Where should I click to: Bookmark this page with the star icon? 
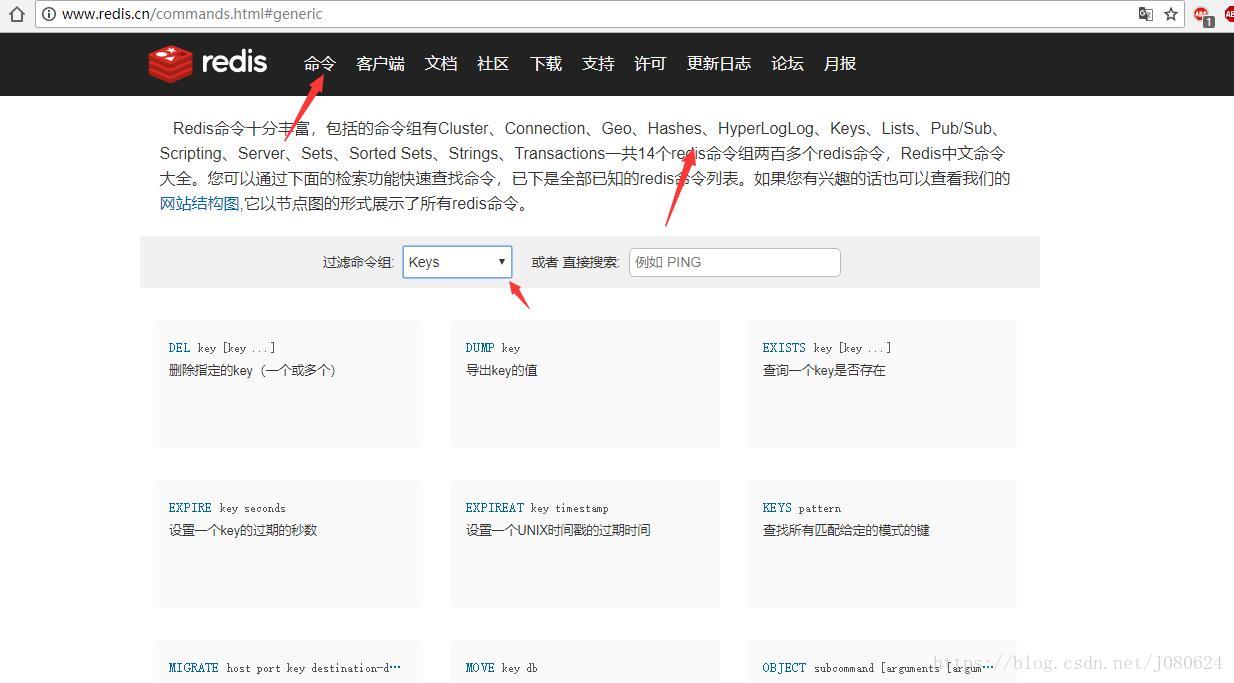coord(1170,14)
